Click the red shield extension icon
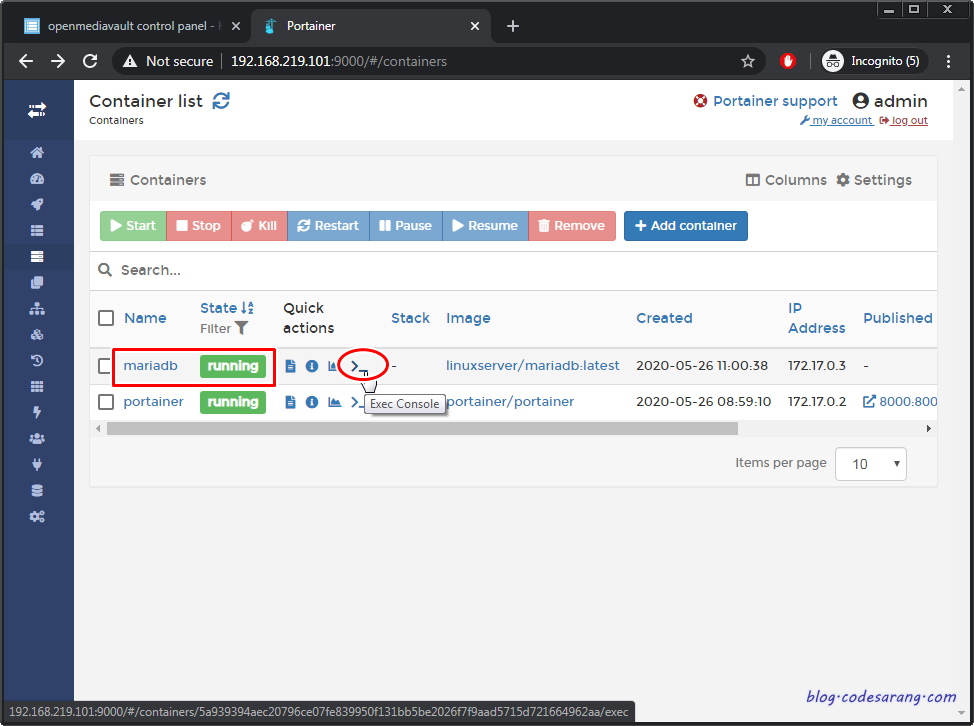Viewport: 974px width, 726px height. point(788,61)
